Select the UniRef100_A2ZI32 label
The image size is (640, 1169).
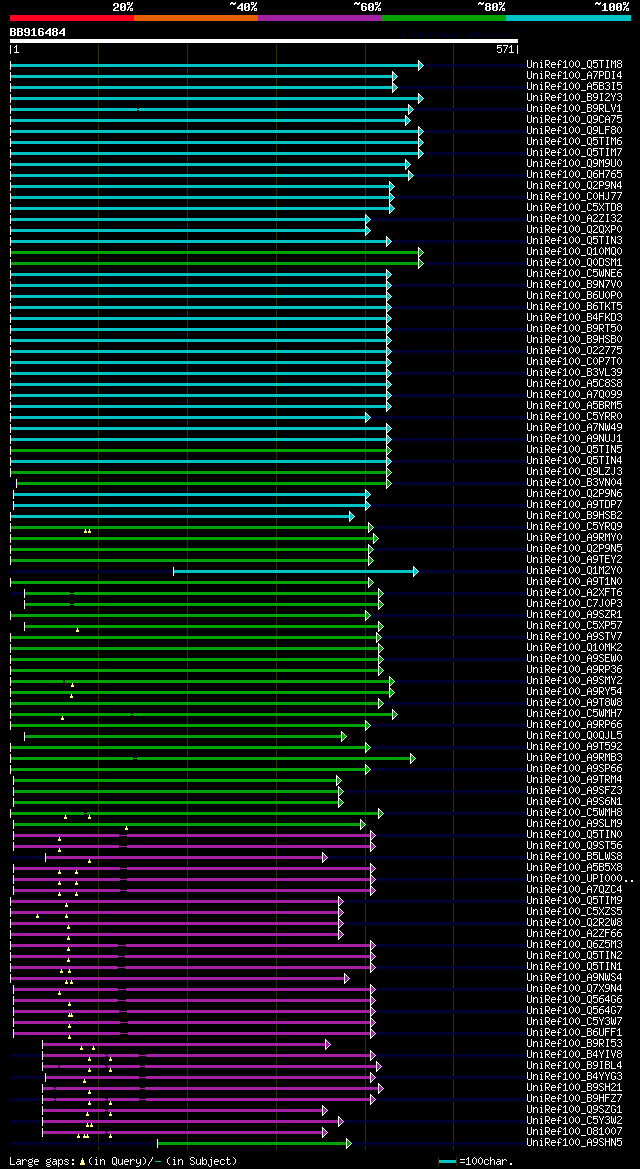click(x=574, y=219)
